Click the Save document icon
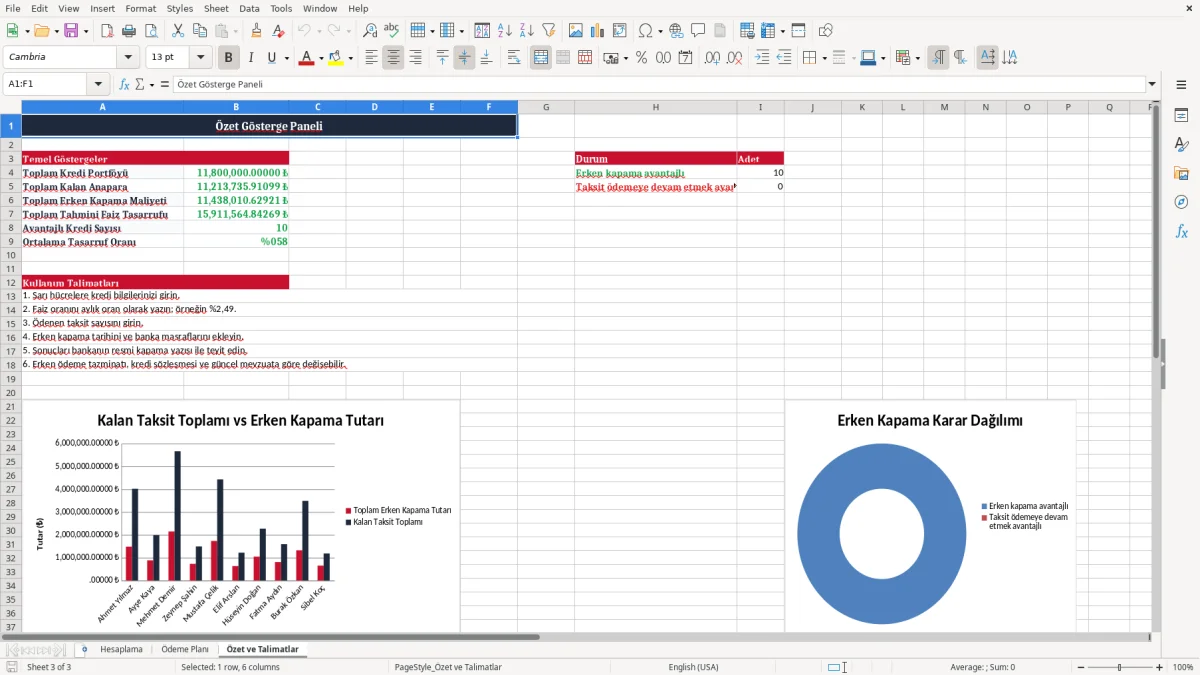Screen dimensions: 1200x675 coord(71,31)
